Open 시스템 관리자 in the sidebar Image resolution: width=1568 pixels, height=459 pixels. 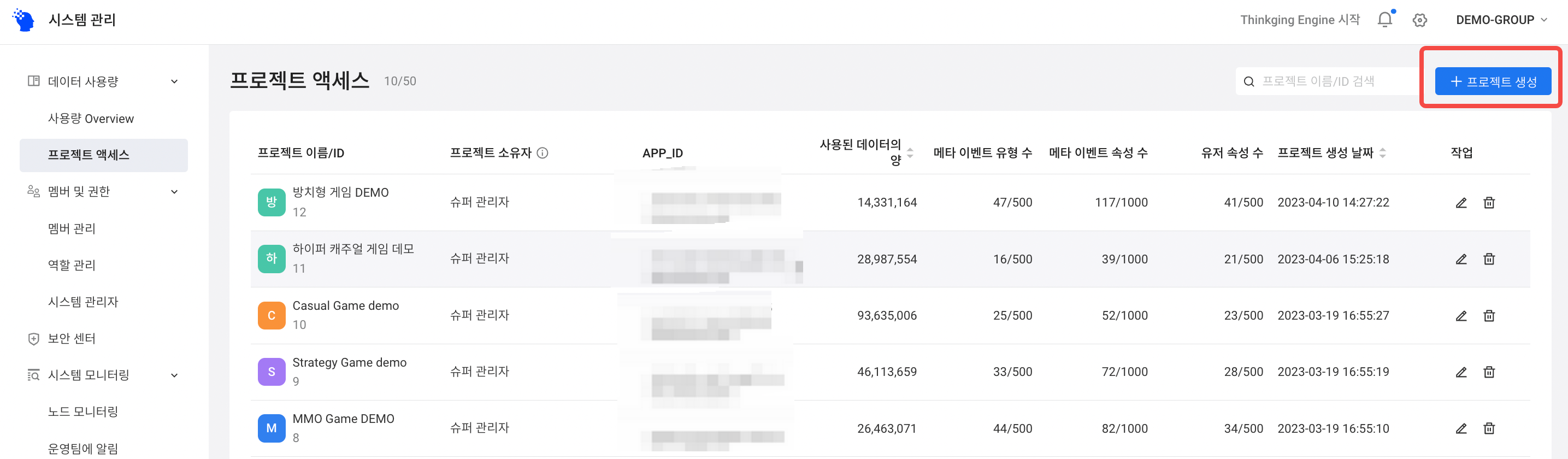pyautogui.click(x=83, y=302)
